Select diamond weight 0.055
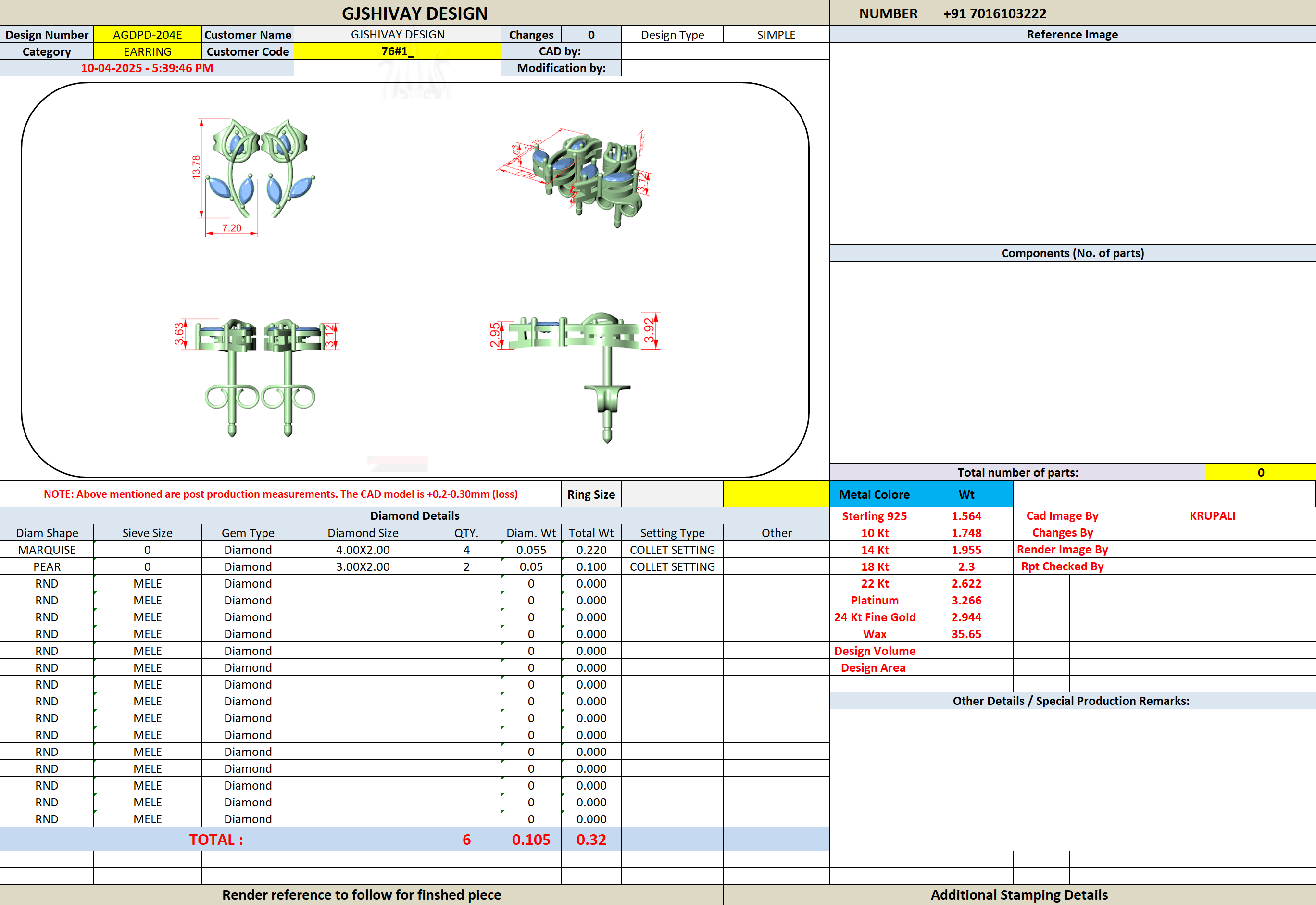Screen dimensions: 1316x905 (x=531, y=550)
